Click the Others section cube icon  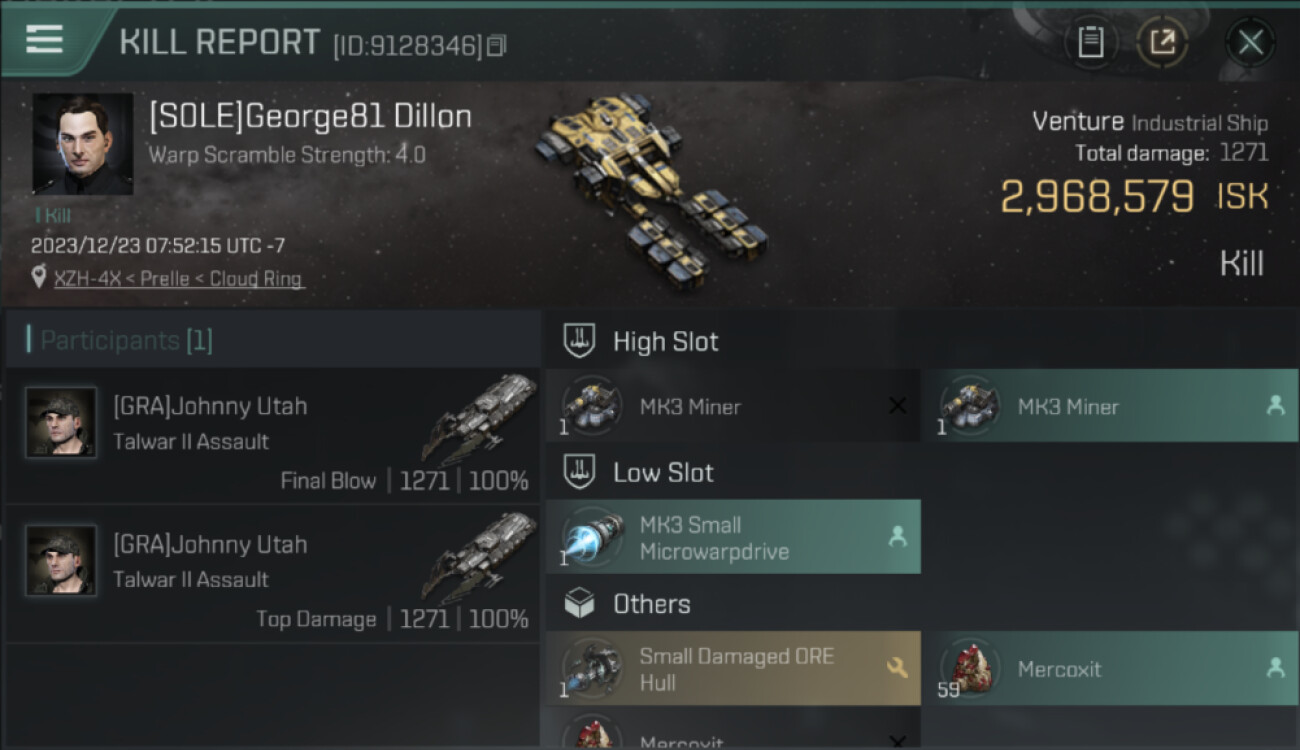coord(580,603)
